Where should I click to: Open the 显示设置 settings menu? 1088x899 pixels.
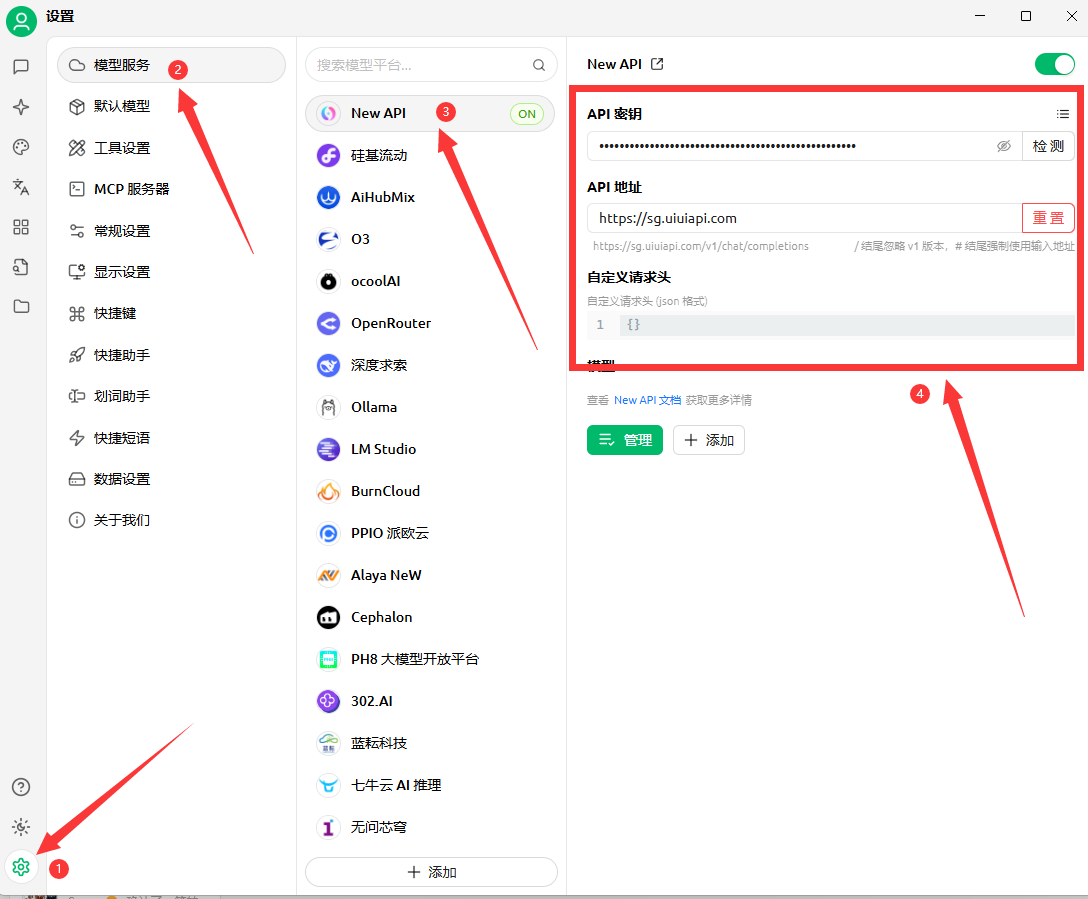171,272
